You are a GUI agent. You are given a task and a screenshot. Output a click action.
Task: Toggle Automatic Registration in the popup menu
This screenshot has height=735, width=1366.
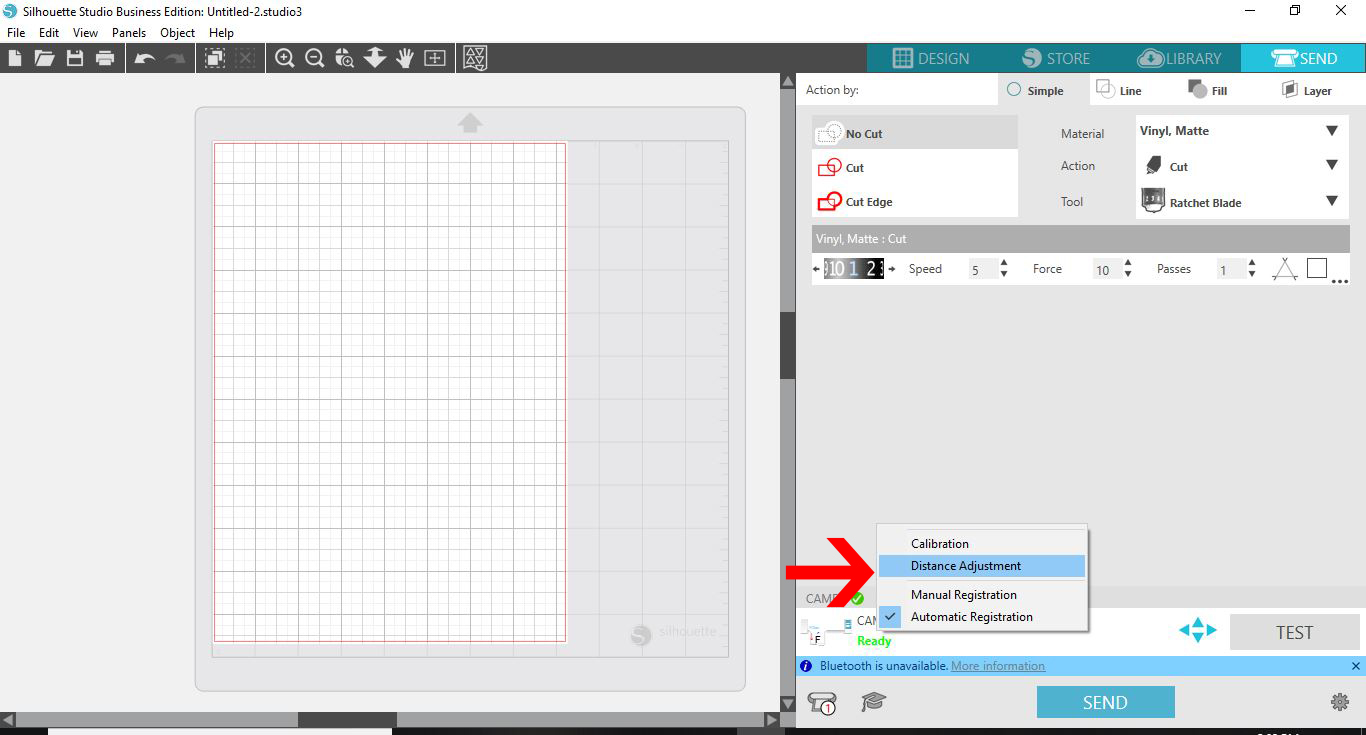[x=982, y=617]
